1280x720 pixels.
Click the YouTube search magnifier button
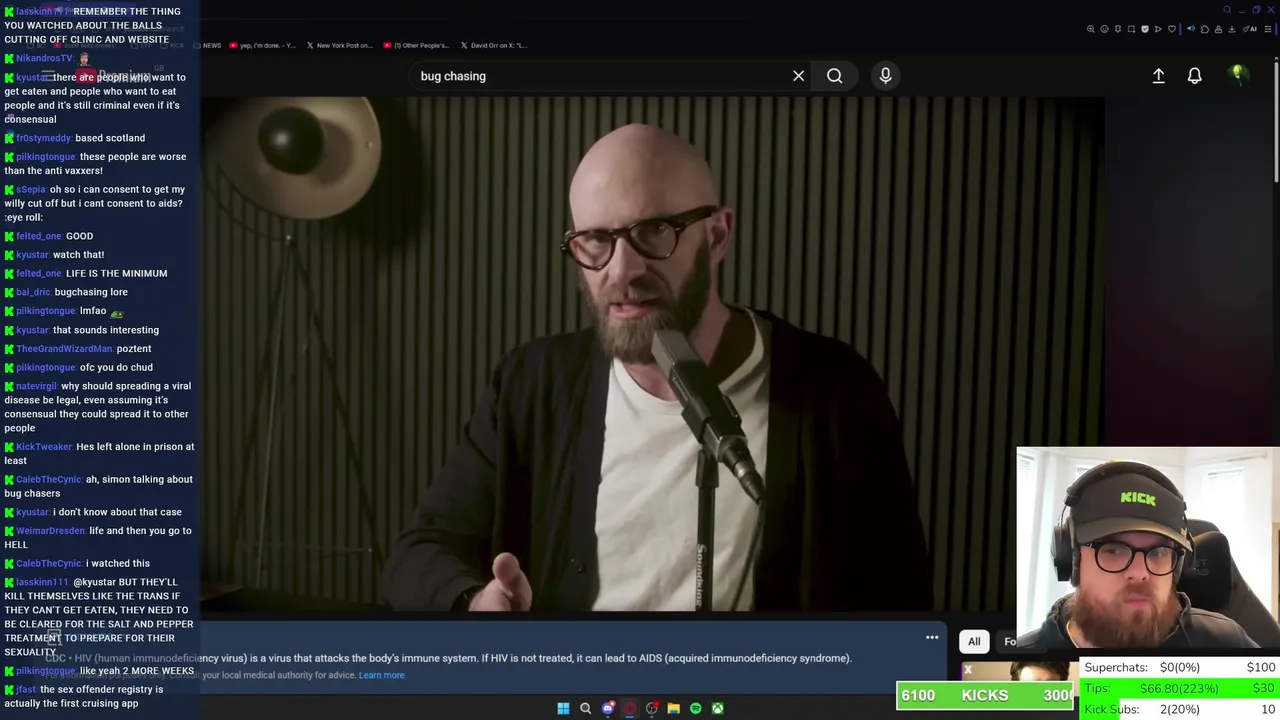(x=834, y=76)
